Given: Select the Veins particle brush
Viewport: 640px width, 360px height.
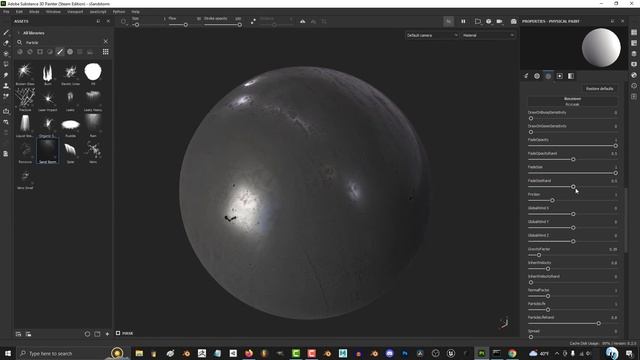Looking at the screenshot, I should 93,152.
